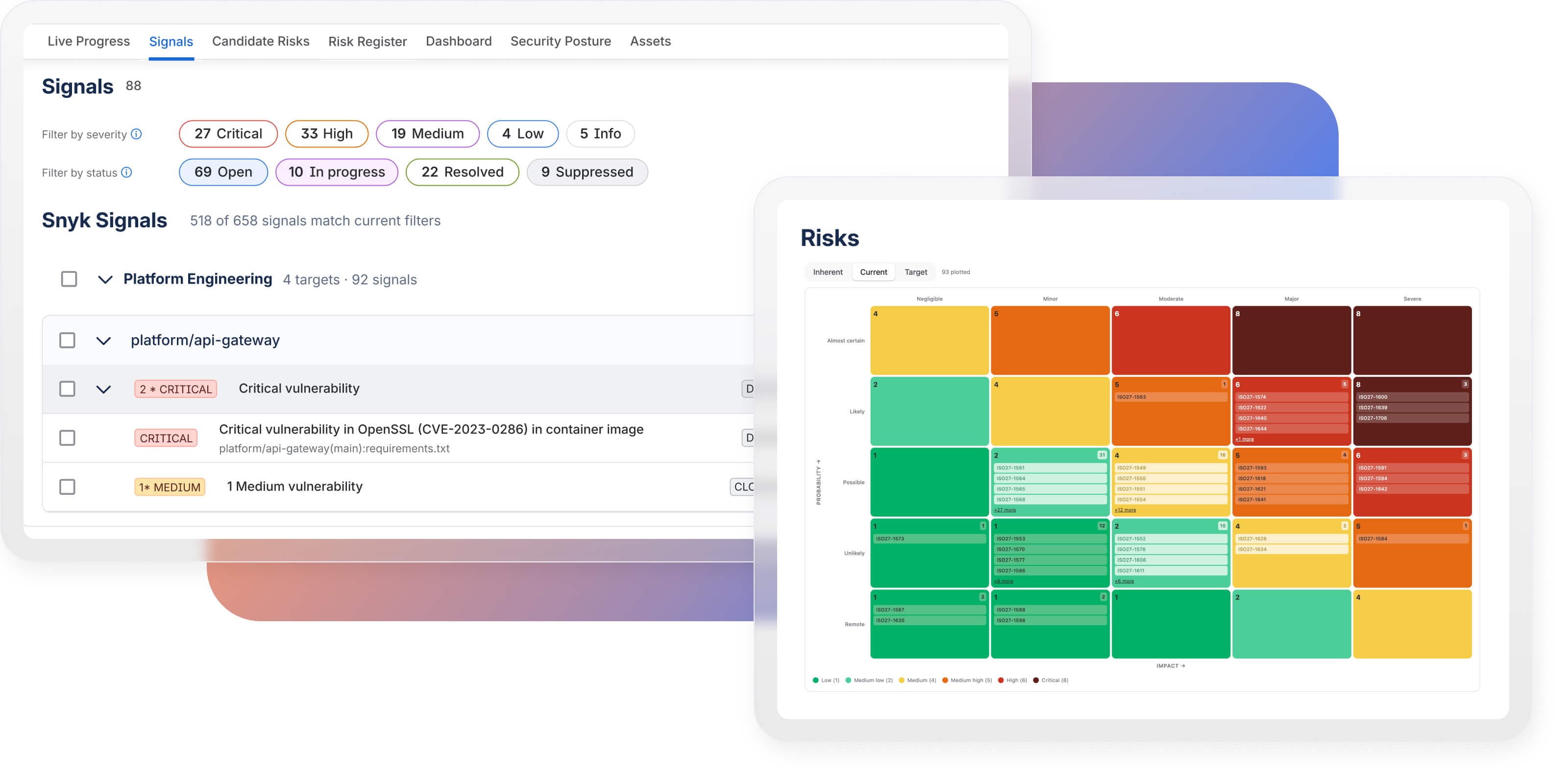The image size is (1568, 778).
Task: Open the severity filter info icon
Action: pyautogui.click(x=136, y=134)
